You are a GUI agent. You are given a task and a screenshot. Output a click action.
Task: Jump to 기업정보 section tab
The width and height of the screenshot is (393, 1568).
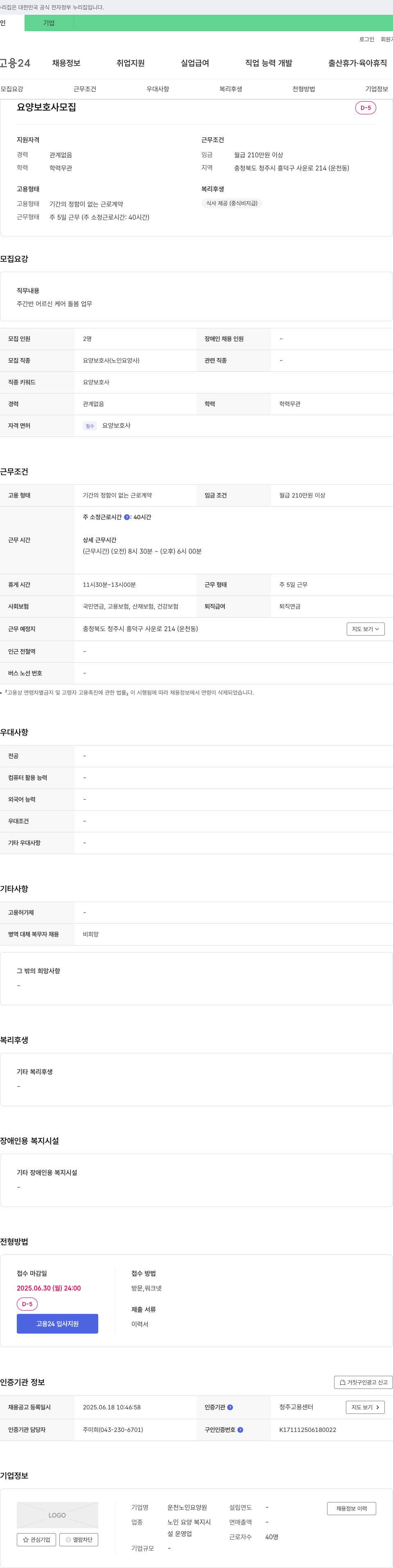pyautogui.click(x=377, y=89)
